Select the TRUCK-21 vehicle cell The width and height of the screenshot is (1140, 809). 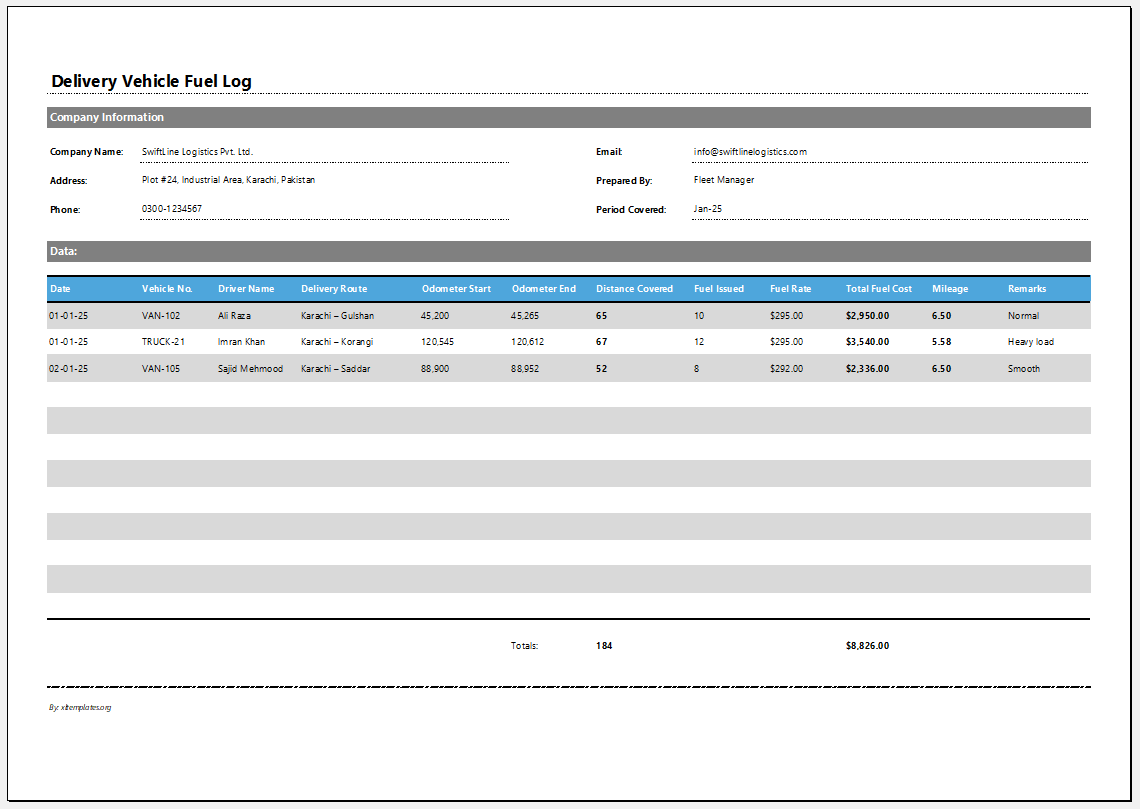(x=163, y=342)
